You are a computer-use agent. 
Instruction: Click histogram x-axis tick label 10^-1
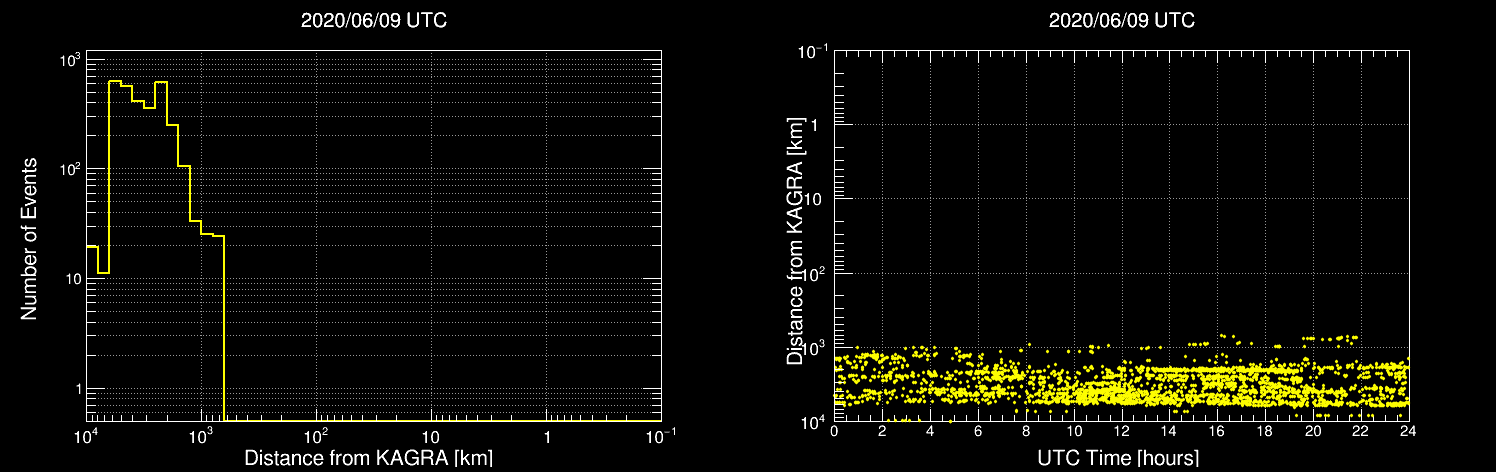(x=661, y=436)
